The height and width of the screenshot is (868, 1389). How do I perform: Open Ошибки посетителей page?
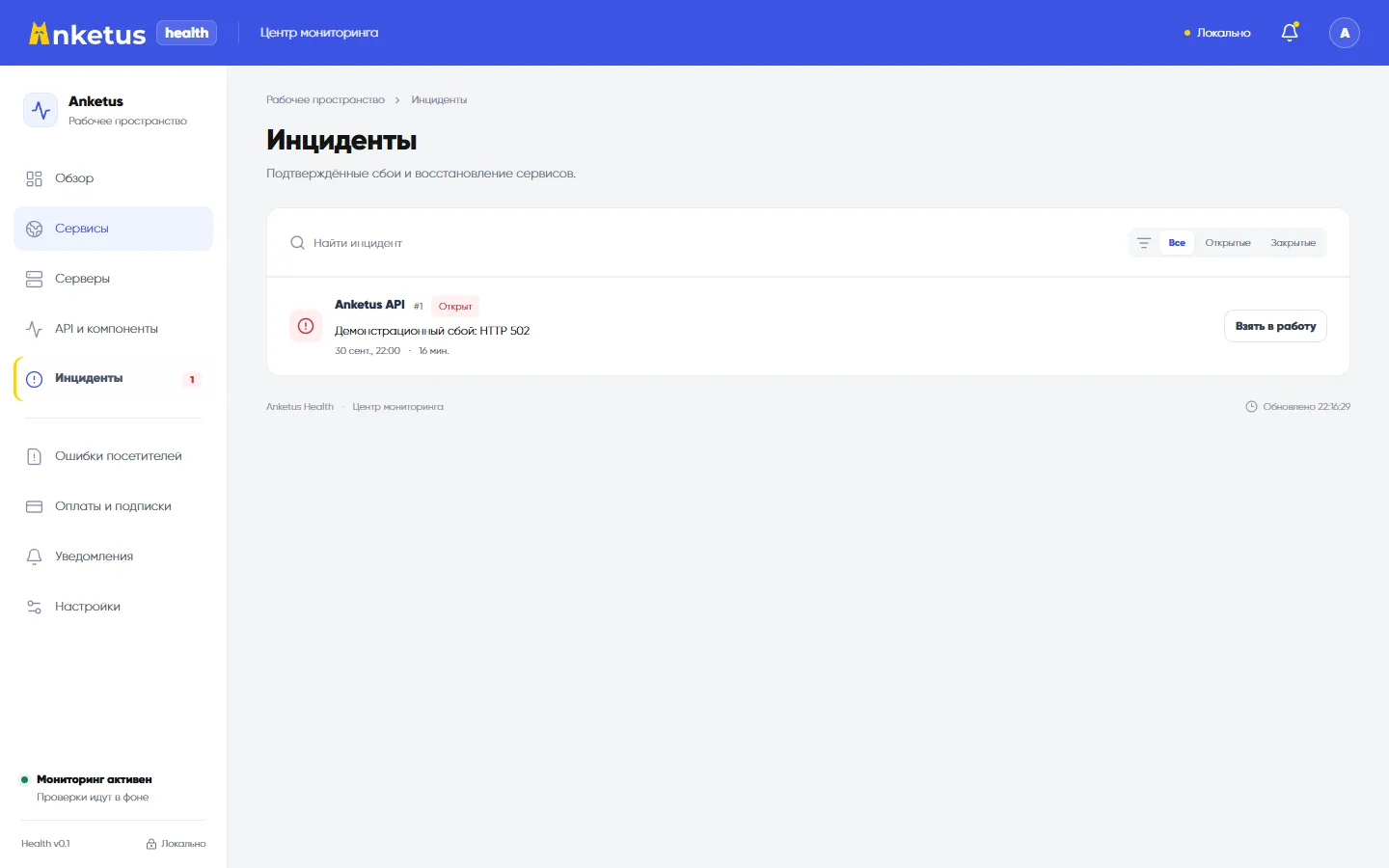113,456
